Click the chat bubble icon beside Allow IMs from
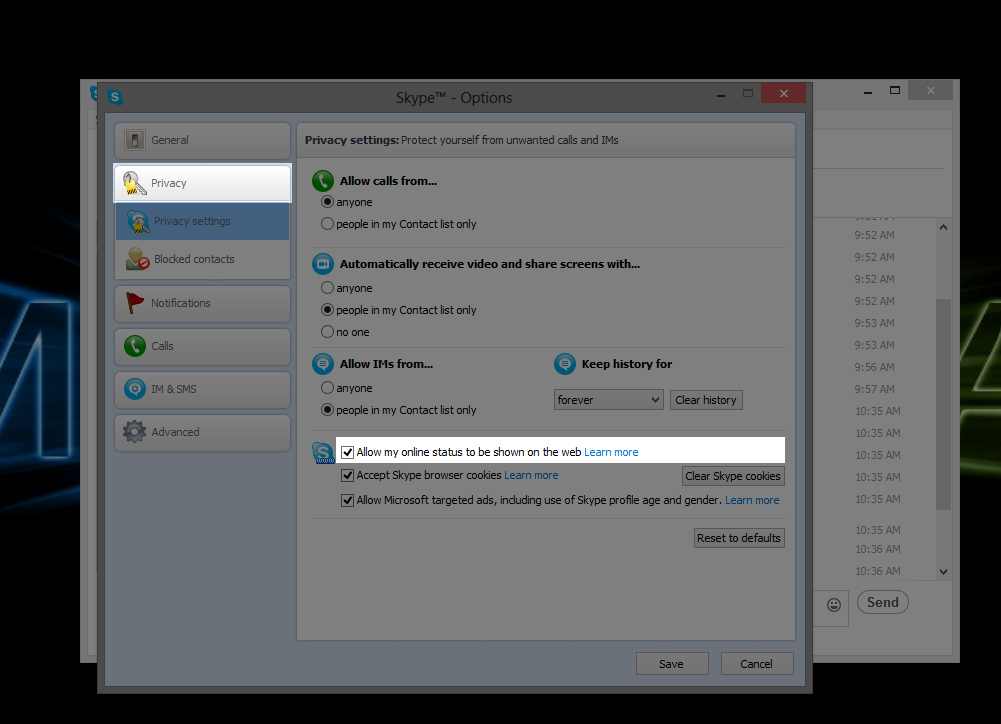Screen dimensions: 1001x724 coord(323,364)
